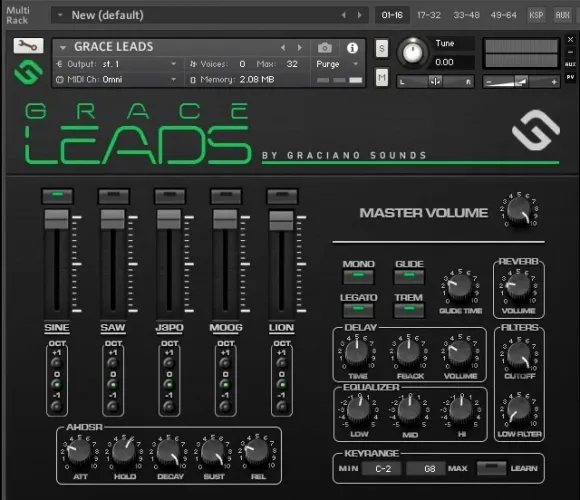This screenshot has width=580, height=500.
Task: Toggle the PV button
Action: (570, 77)
